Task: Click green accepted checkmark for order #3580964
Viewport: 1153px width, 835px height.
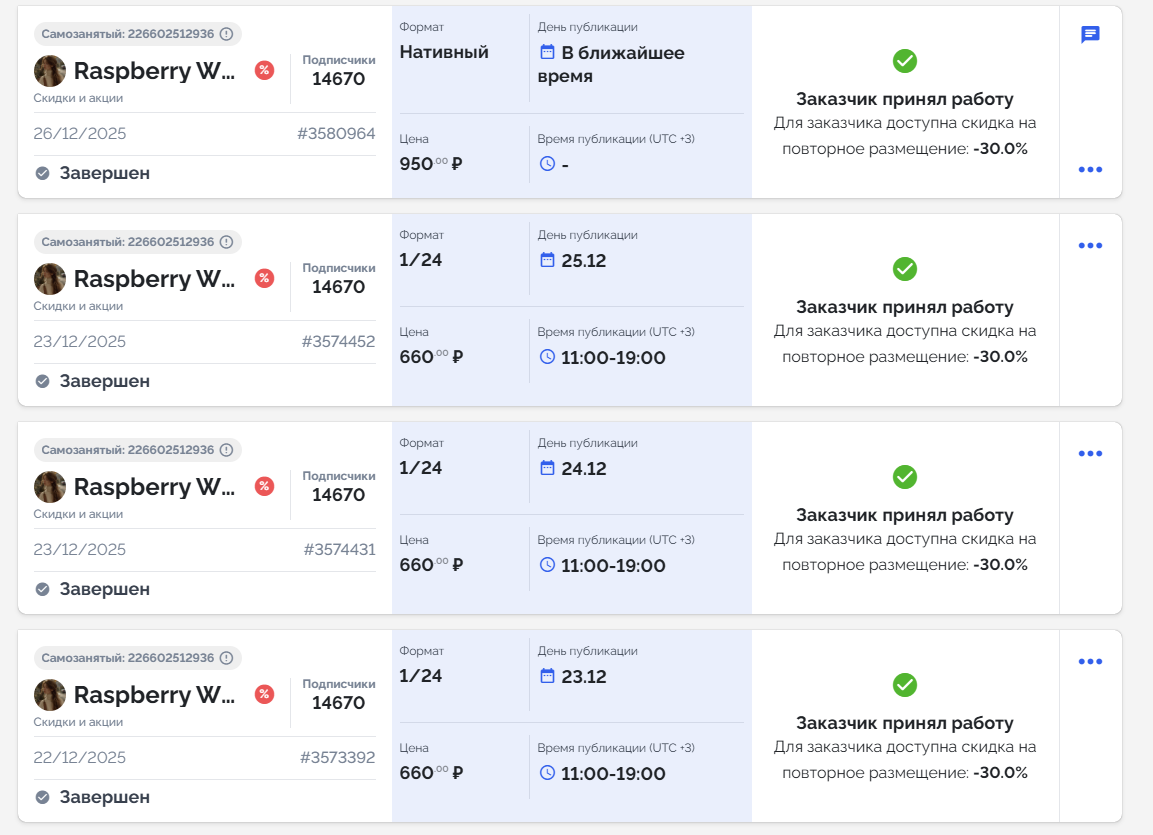Action: 904,61
